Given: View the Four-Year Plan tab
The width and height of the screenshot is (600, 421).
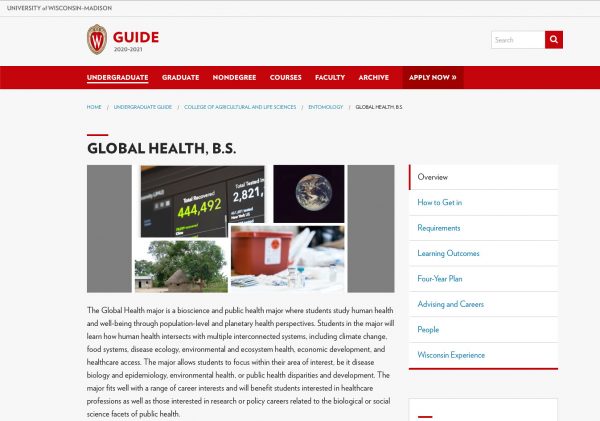Looking at the screenshot, I should [x=440, y=279].
